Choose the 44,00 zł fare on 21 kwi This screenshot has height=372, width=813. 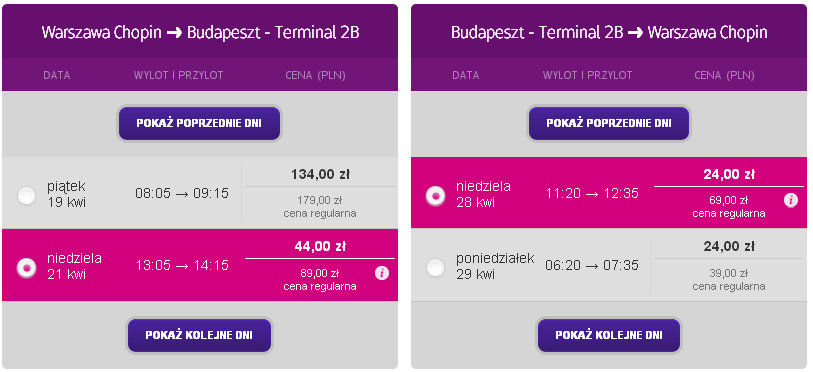coord(320,246)
